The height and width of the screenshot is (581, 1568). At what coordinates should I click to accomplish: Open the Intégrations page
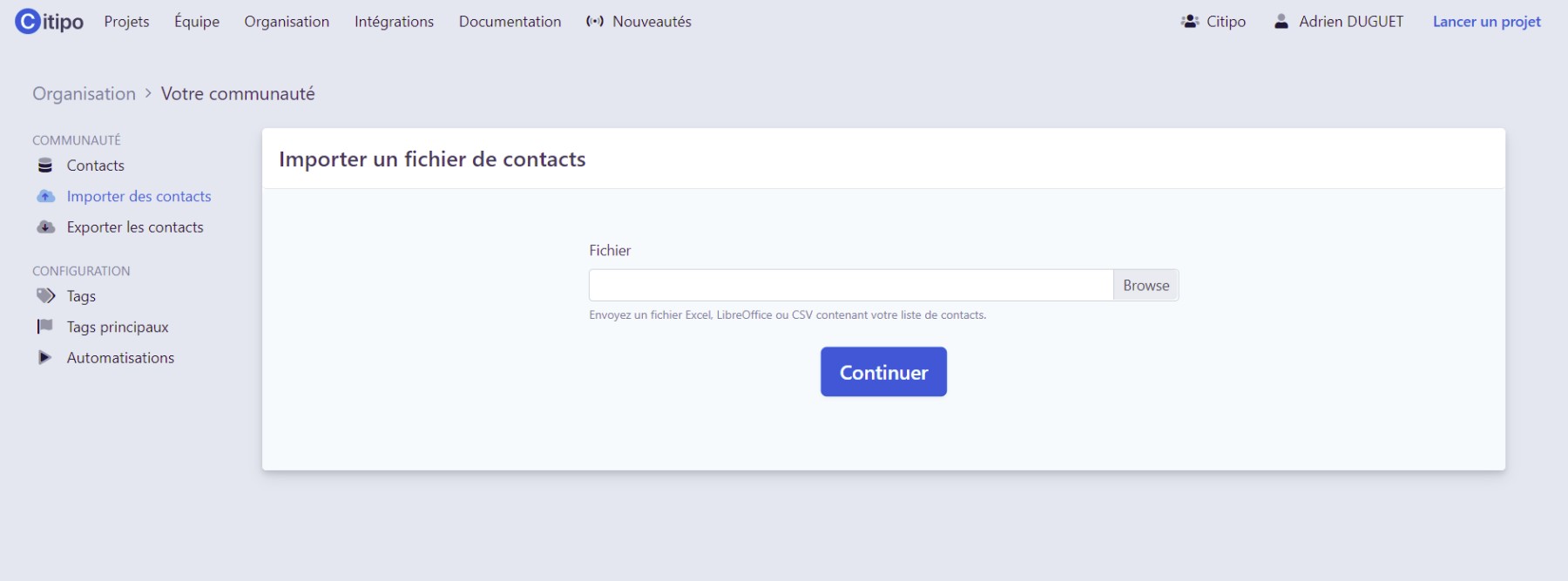tap(394, 22)
